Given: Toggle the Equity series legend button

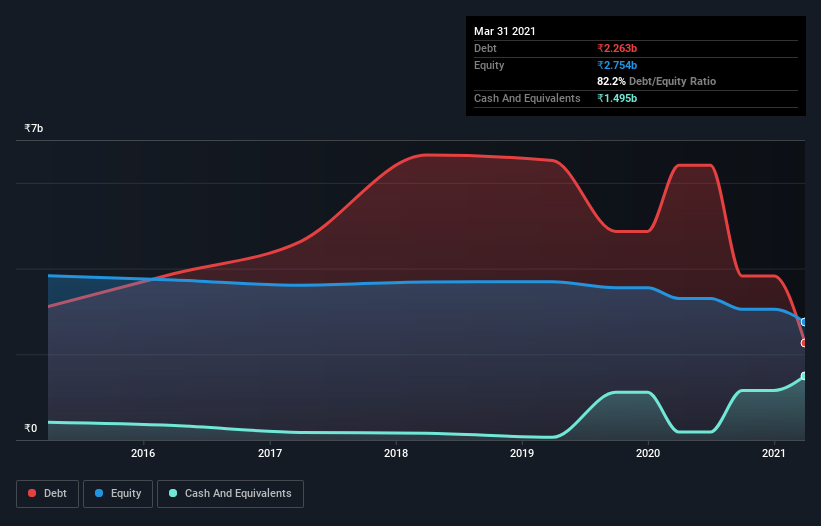Looking at the screenshot, I should (118, 494).
